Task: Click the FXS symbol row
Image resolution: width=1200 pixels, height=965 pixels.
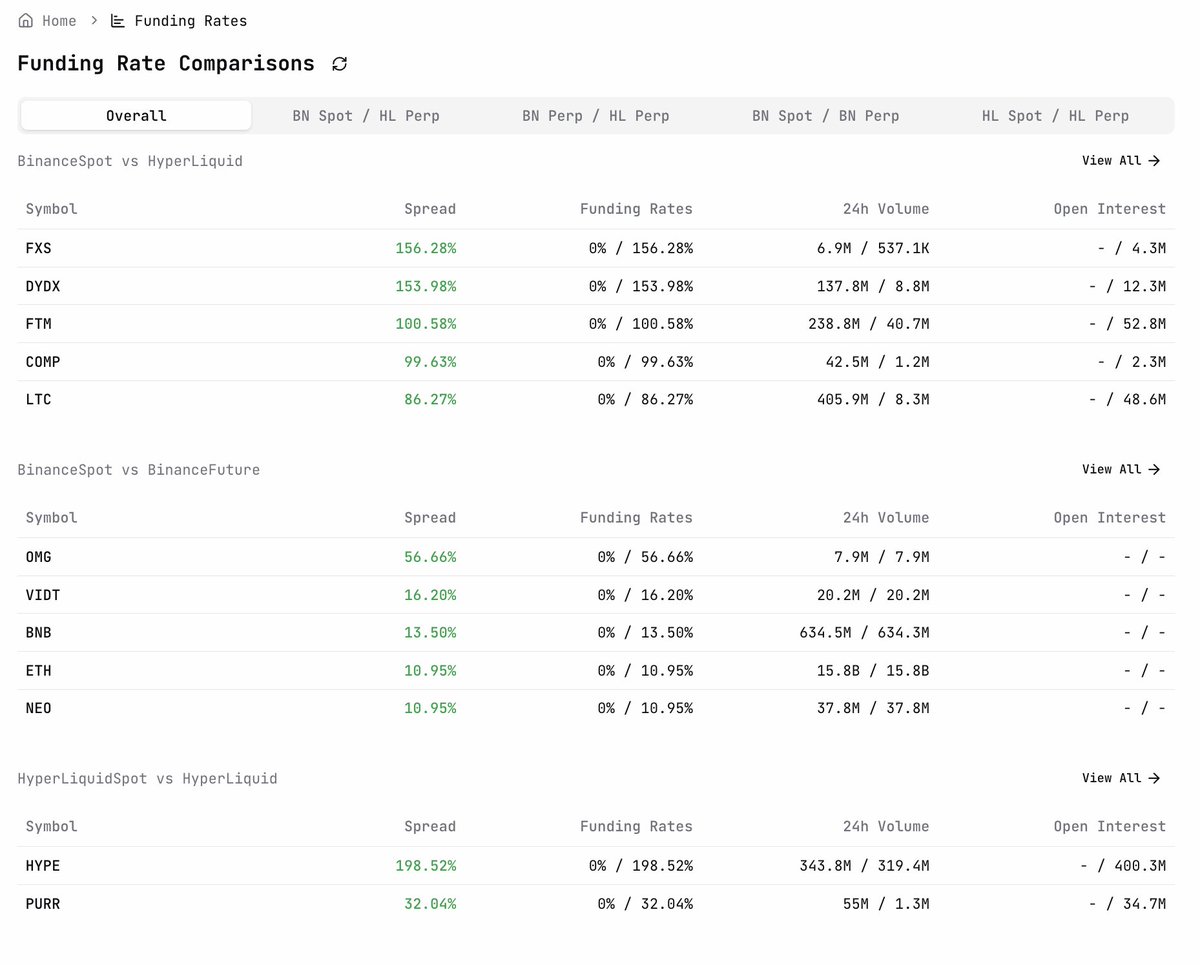Action: pos(596,248)
